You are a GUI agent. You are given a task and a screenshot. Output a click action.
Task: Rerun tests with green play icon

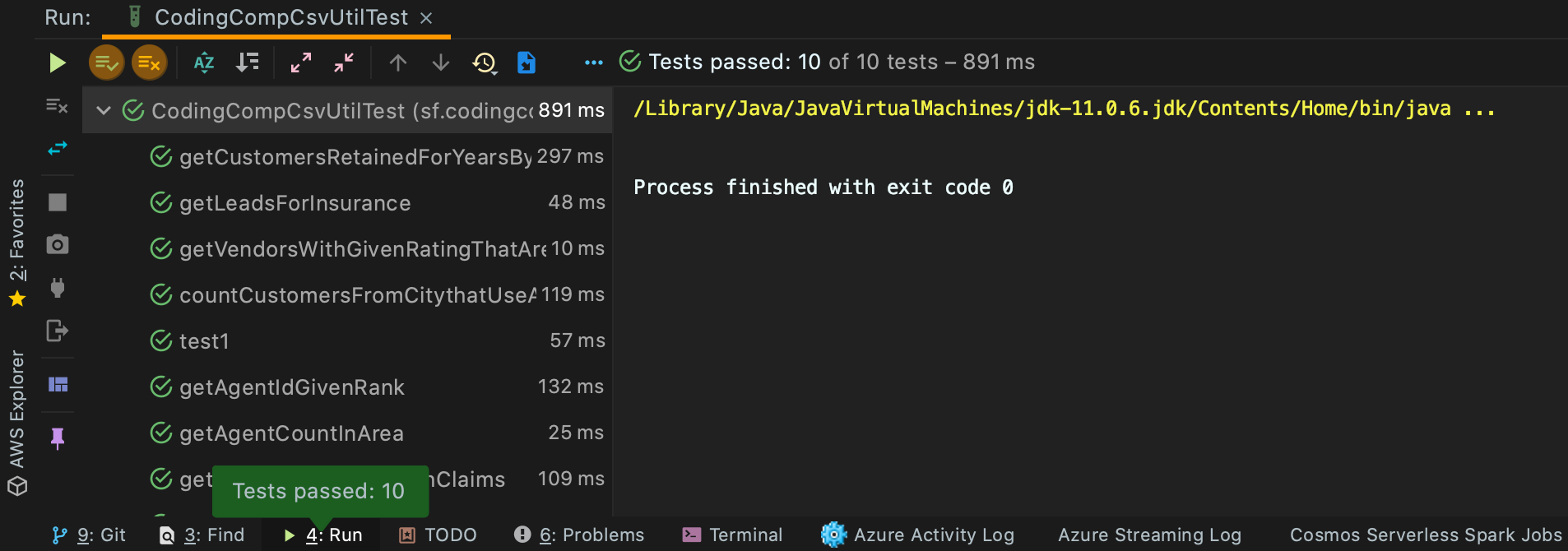click(57, 63)
